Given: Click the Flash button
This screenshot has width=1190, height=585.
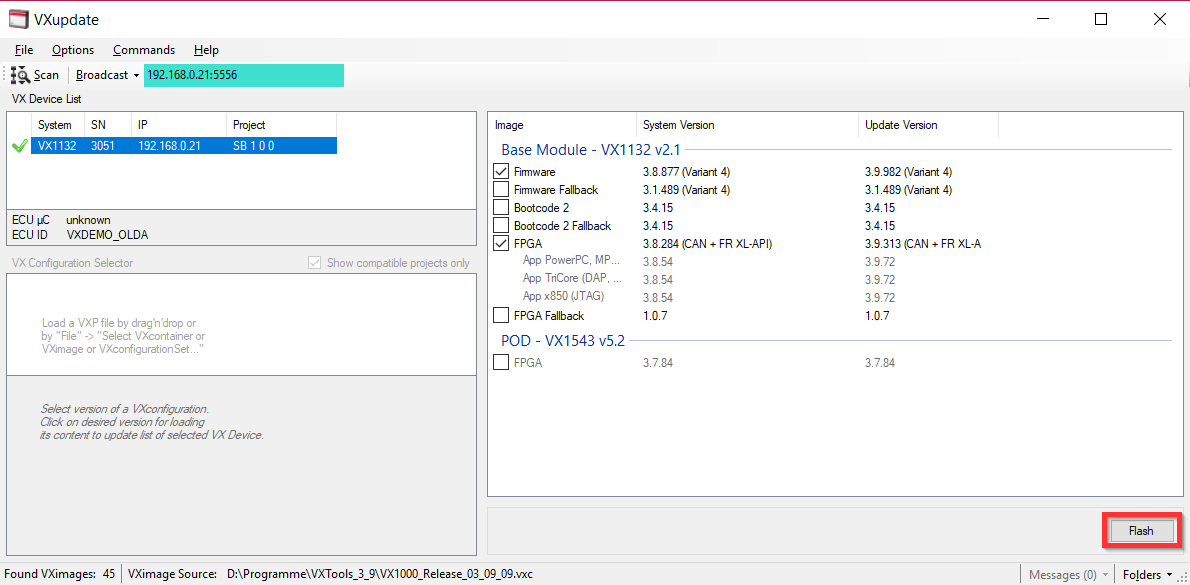Looking at the screenshot, I should tap(1141, 531).
